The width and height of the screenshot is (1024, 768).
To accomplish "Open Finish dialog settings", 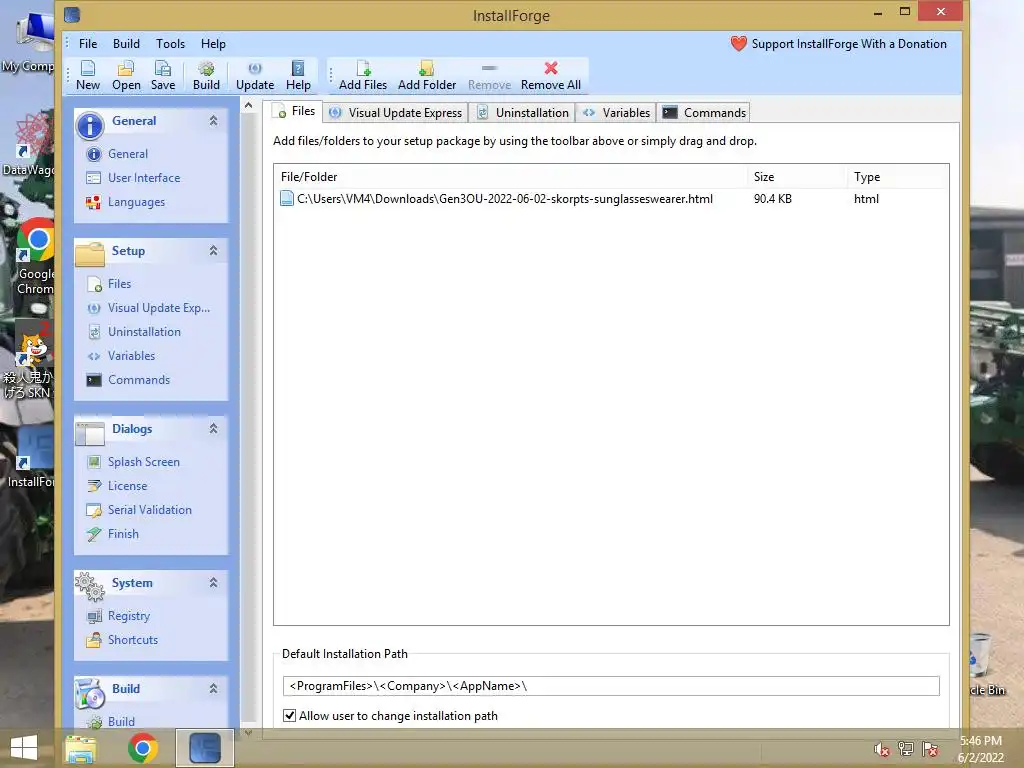I will pyautogui.click(x=123, y=534).
